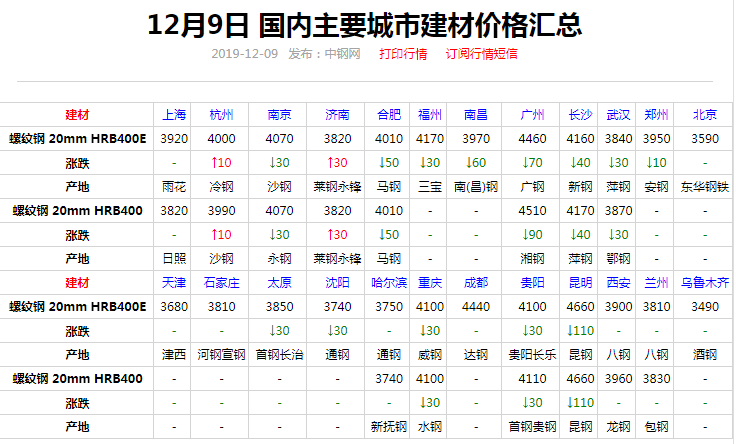Open the 南昌 city link
Image resolution: width=736 pixels, height=444 pixels.
(475, 115)
